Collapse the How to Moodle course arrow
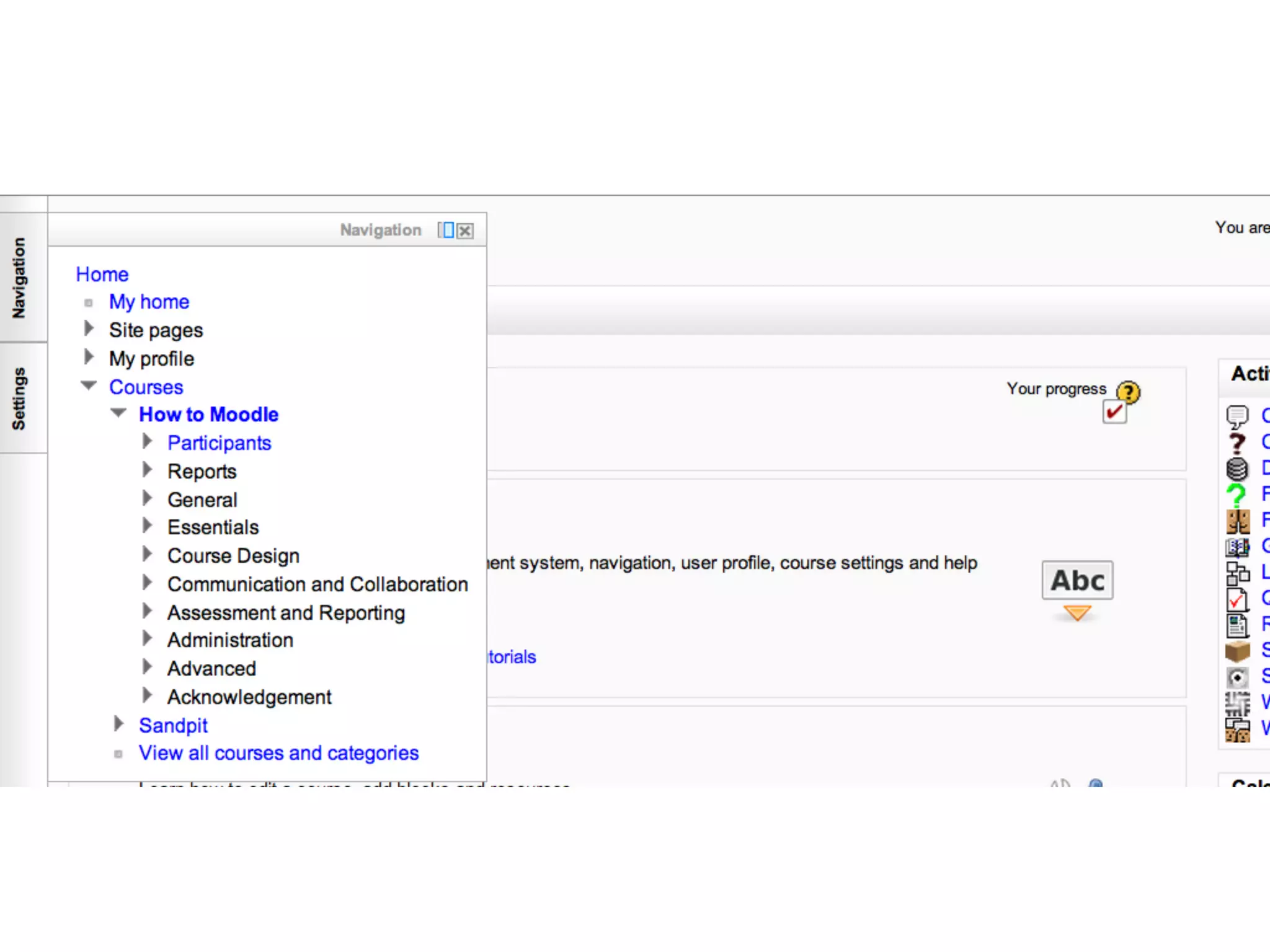Screen dimensions: 1270x952 118,413
